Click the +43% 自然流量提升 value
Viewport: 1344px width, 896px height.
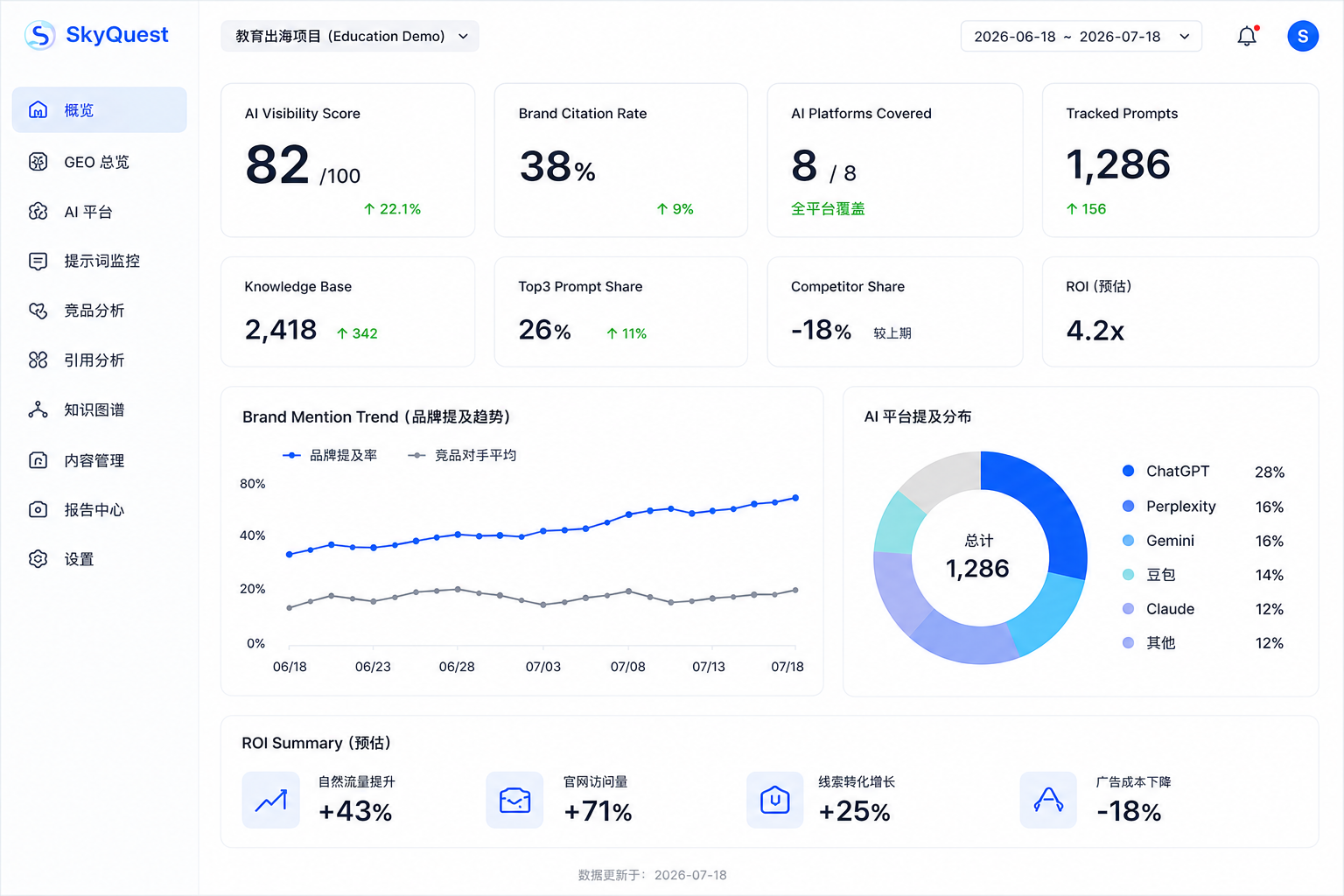[x=355, y=811]
